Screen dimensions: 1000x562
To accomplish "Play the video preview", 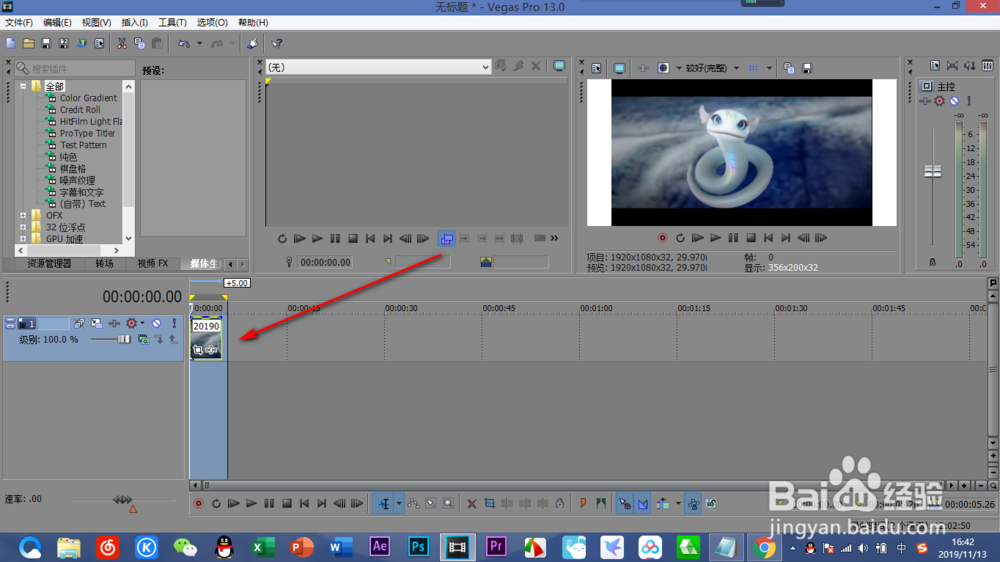I will 716,238.
